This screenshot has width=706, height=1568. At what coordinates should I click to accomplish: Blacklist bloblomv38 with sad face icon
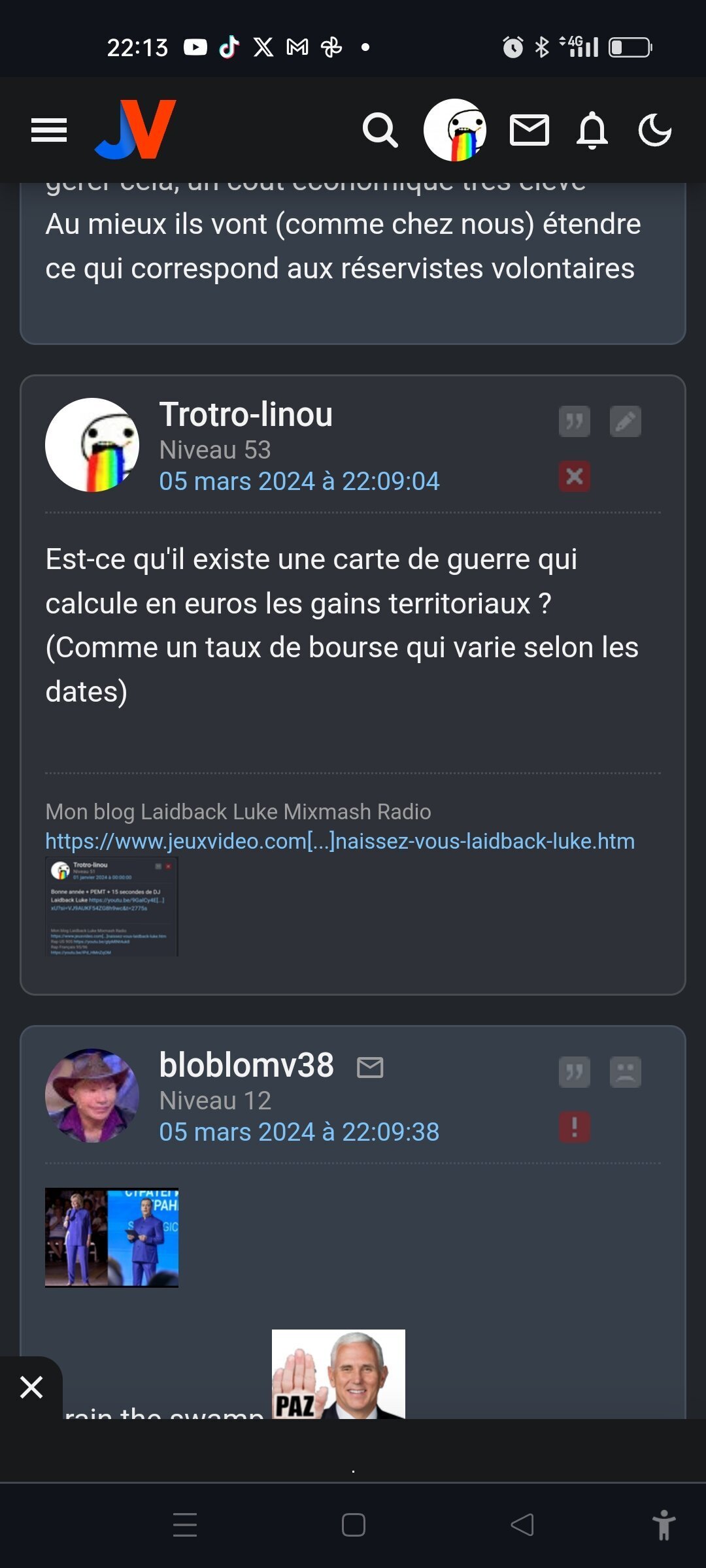pyautogui.click(x=626, y=1072)
